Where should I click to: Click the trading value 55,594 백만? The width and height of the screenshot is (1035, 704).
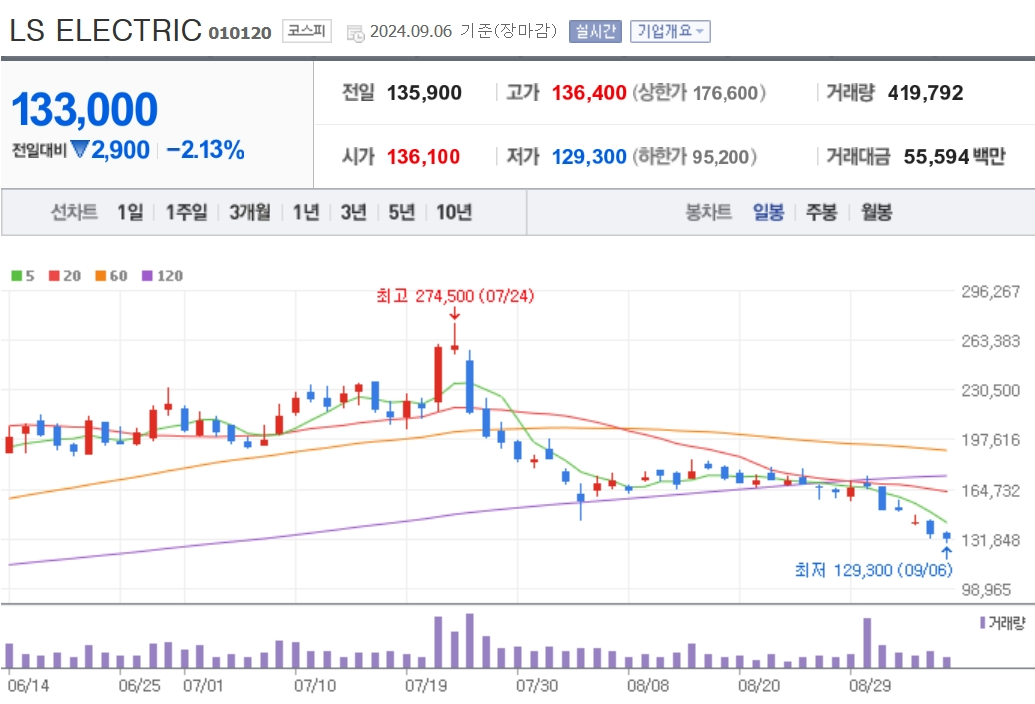(954, 156)
